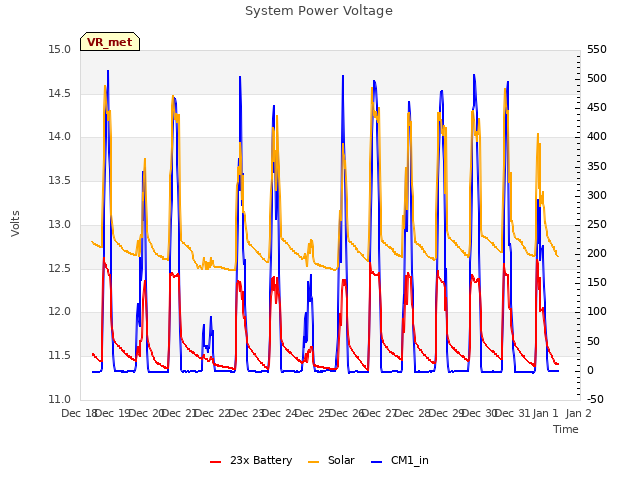Click the 200 right axis tick label
The height and width of the screenshot is (480, 640).
point(597,253)
